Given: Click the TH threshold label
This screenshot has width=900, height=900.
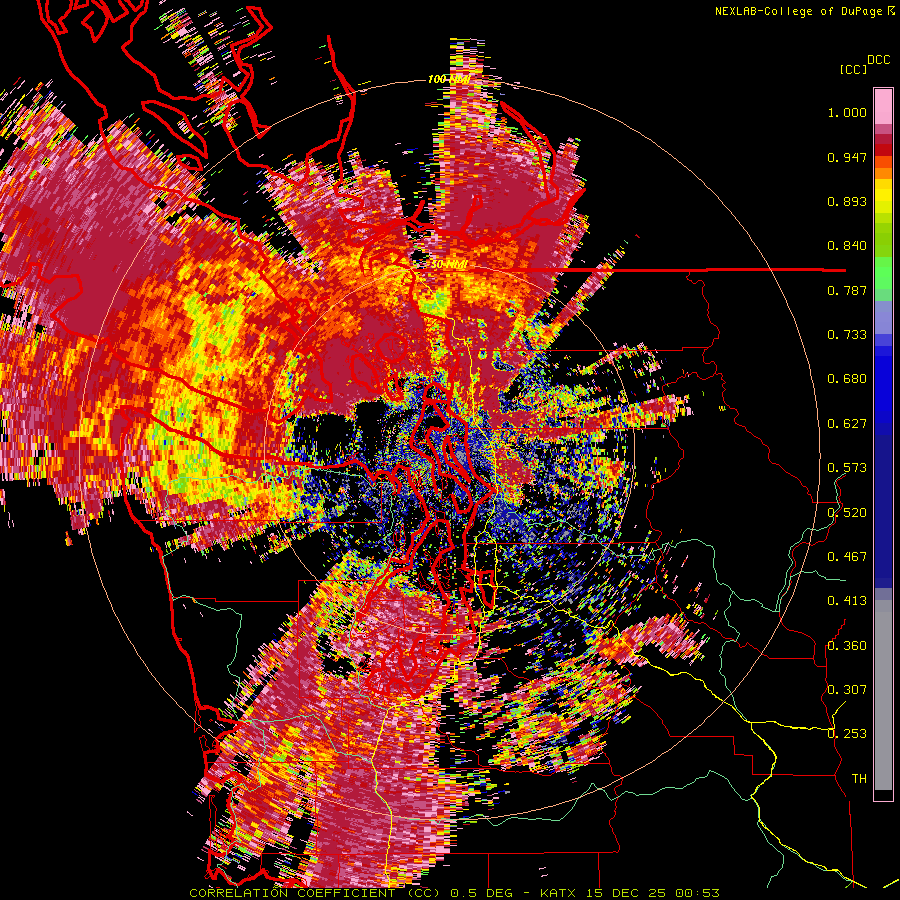Looking at the screenshot, I should tap(859, 779).
